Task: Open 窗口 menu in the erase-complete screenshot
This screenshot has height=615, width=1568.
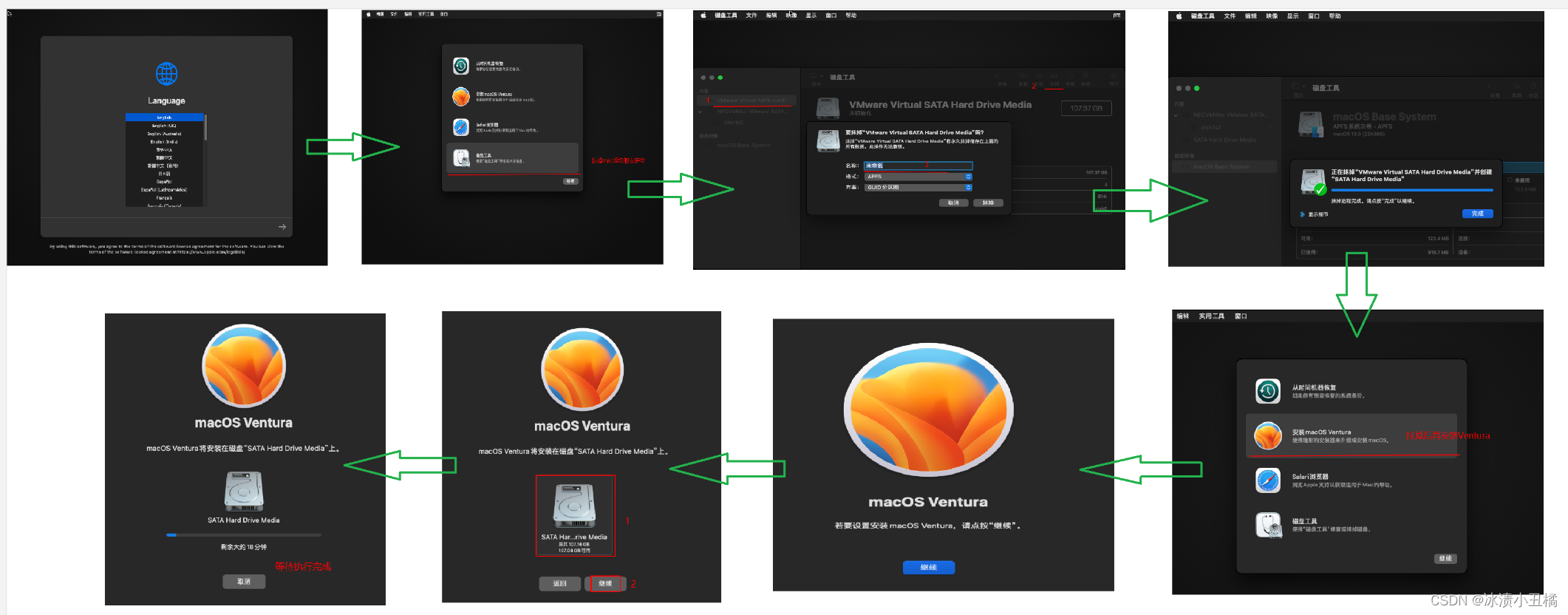Action: [x=1314, y=16]
